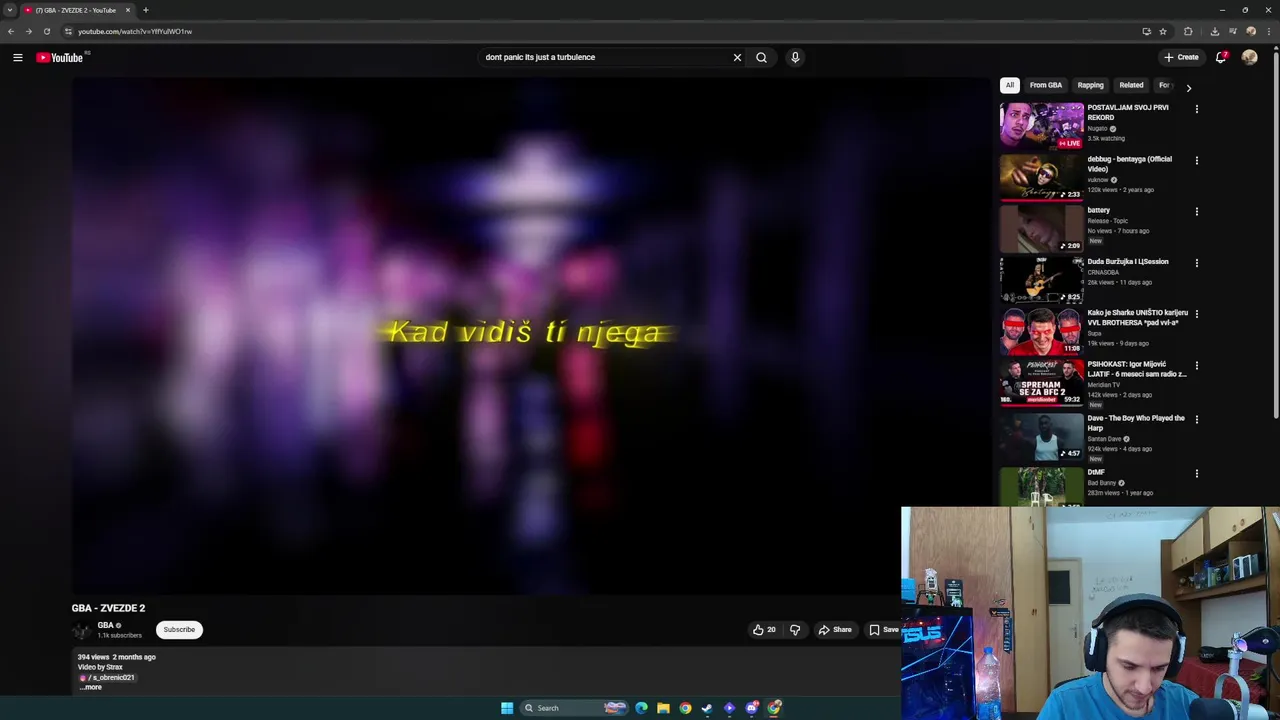Save the video to a playlist

click(x=883, y=630)
